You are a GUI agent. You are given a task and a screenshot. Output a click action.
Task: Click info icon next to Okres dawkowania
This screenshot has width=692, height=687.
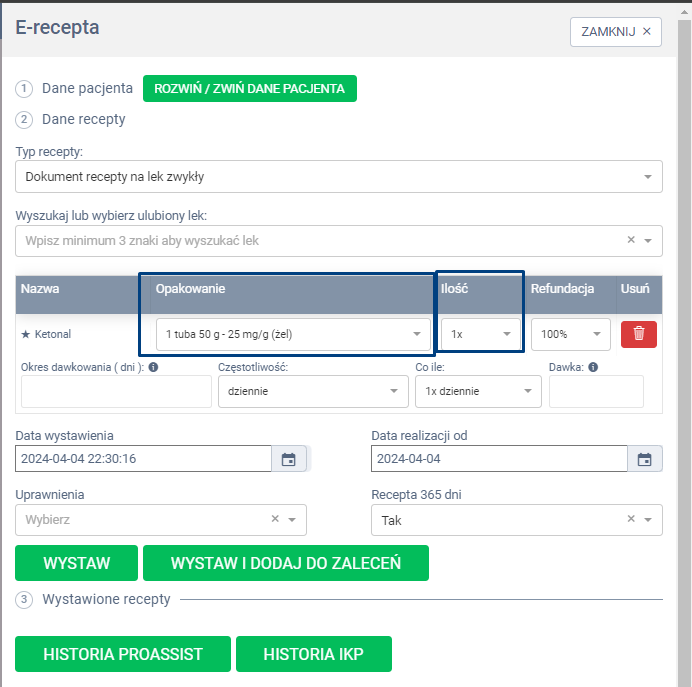pos(153,367)
